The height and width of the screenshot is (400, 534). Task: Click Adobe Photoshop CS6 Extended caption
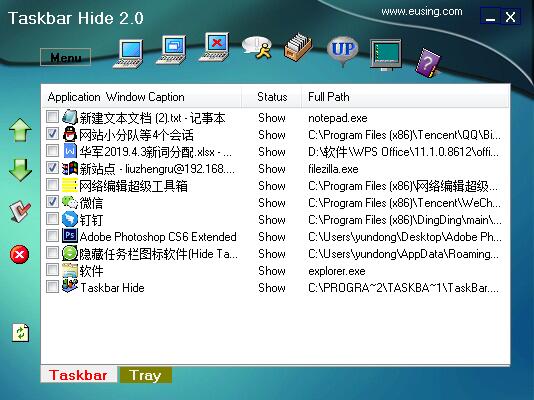158,237
